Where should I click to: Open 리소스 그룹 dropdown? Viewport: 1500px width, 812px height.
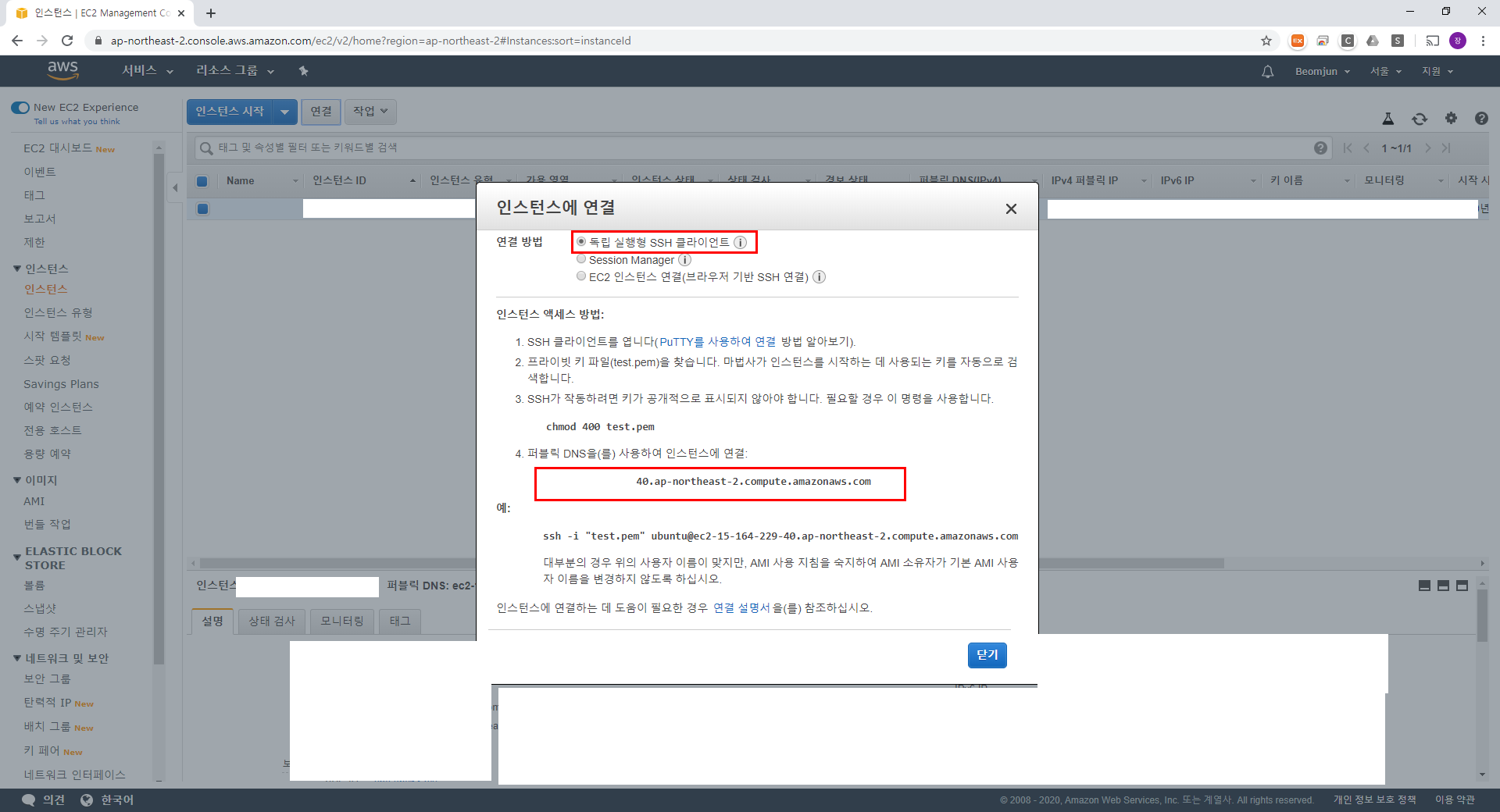(234, 71)
